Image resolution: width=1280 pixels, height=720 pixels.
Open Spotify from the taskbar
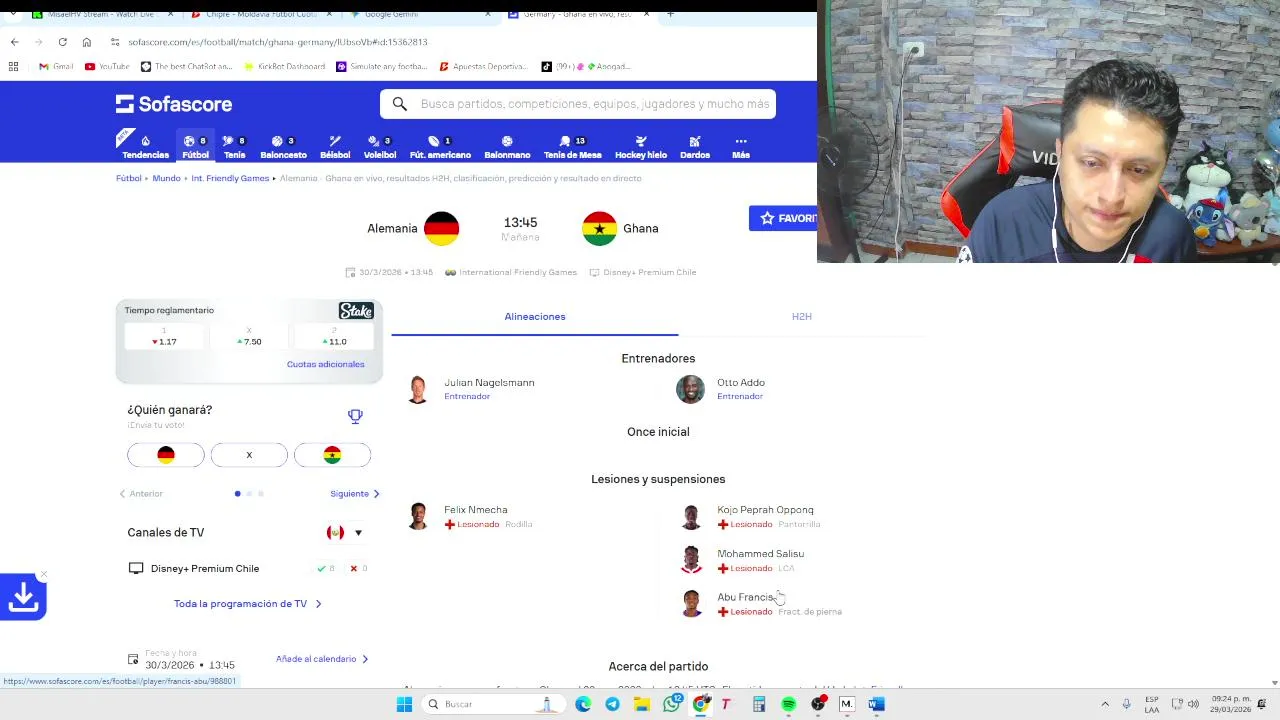(x=788, y=704)
